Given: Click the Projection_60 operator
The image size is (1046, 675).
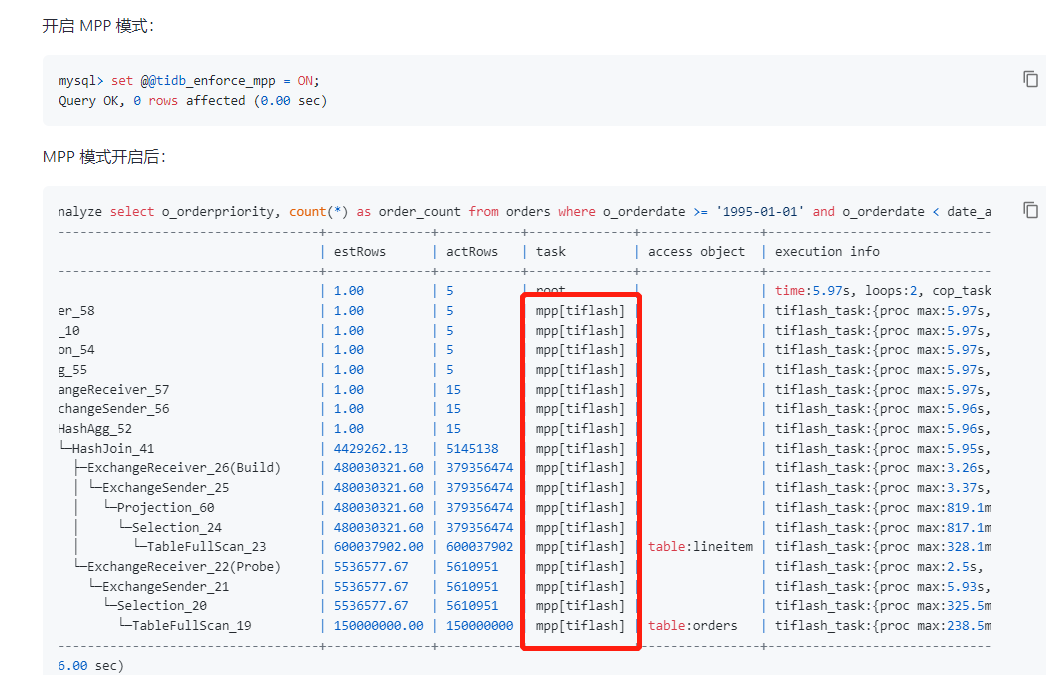Looking at the screenshot, I should pos(165,508).
